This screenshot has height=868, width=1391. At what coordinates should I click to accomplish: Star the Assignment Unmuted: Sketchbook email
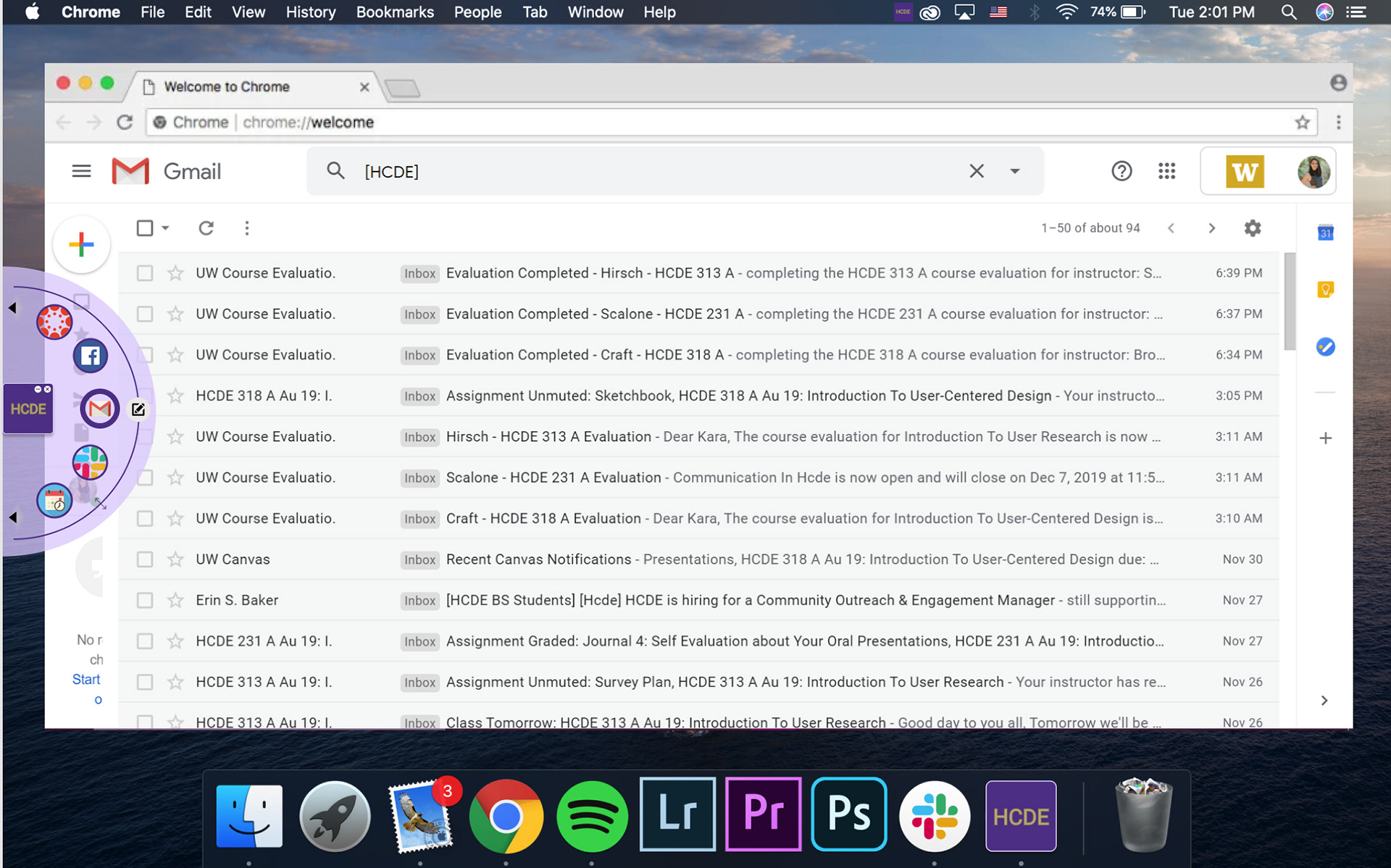[175, 396]
